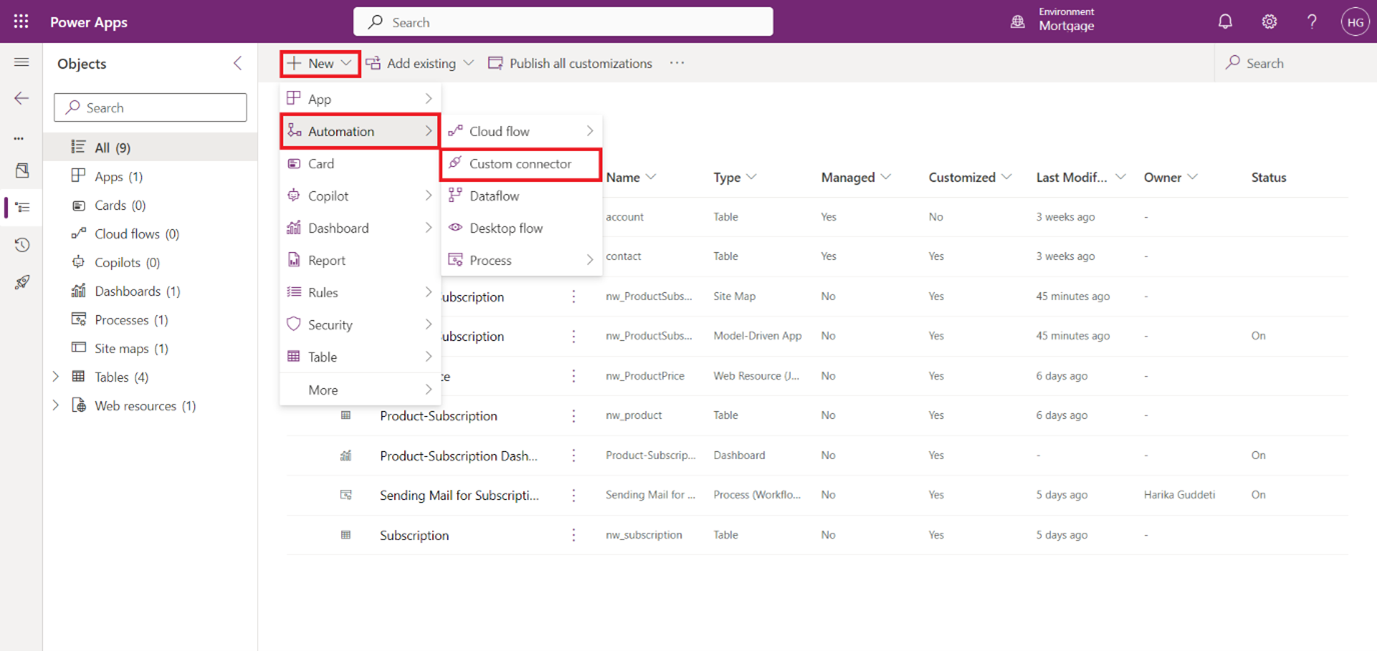Expand the Tables tree item
Image resolution: width=1377 pixels, height=651 pixels.
click(56, 377)
